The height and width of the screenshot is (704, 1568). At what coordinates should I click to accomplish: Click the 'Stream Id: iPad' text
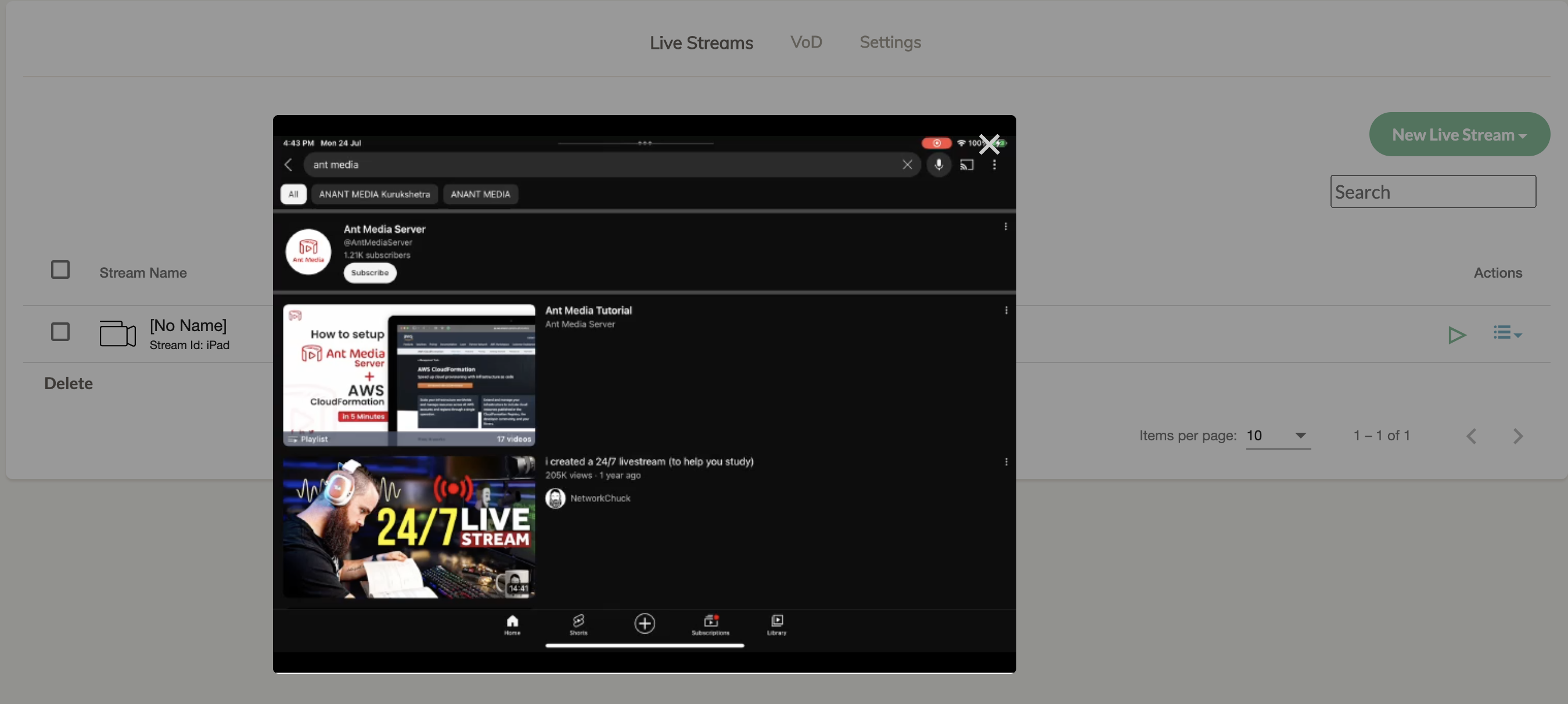point(189,344)
